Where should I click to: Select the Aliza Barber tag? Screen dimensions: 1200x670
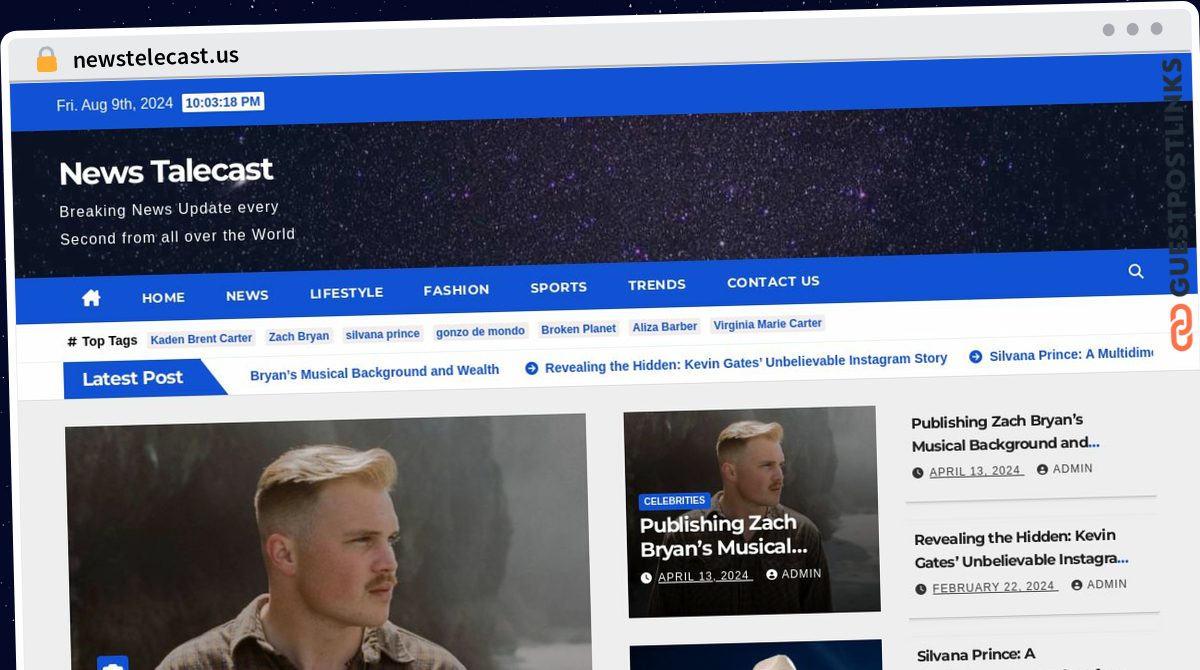coord(665,327)
